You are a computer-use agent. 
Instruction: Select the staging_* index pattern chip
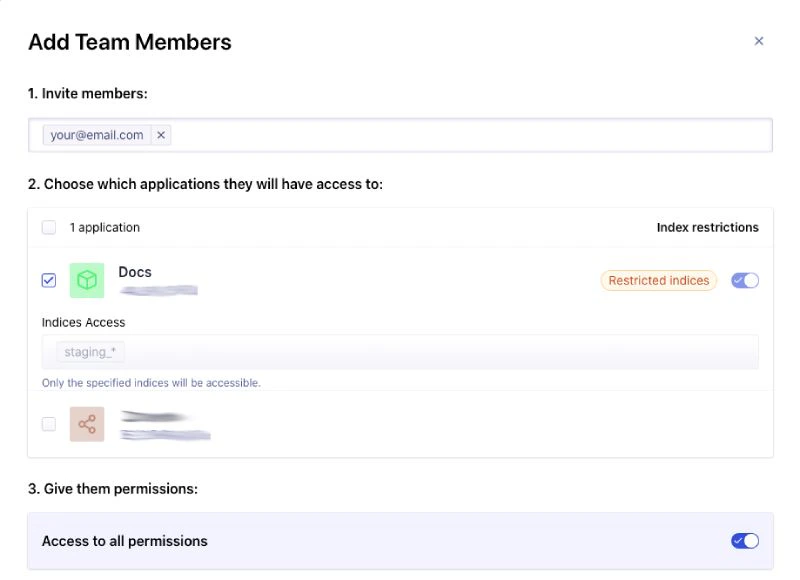point(89,351)
